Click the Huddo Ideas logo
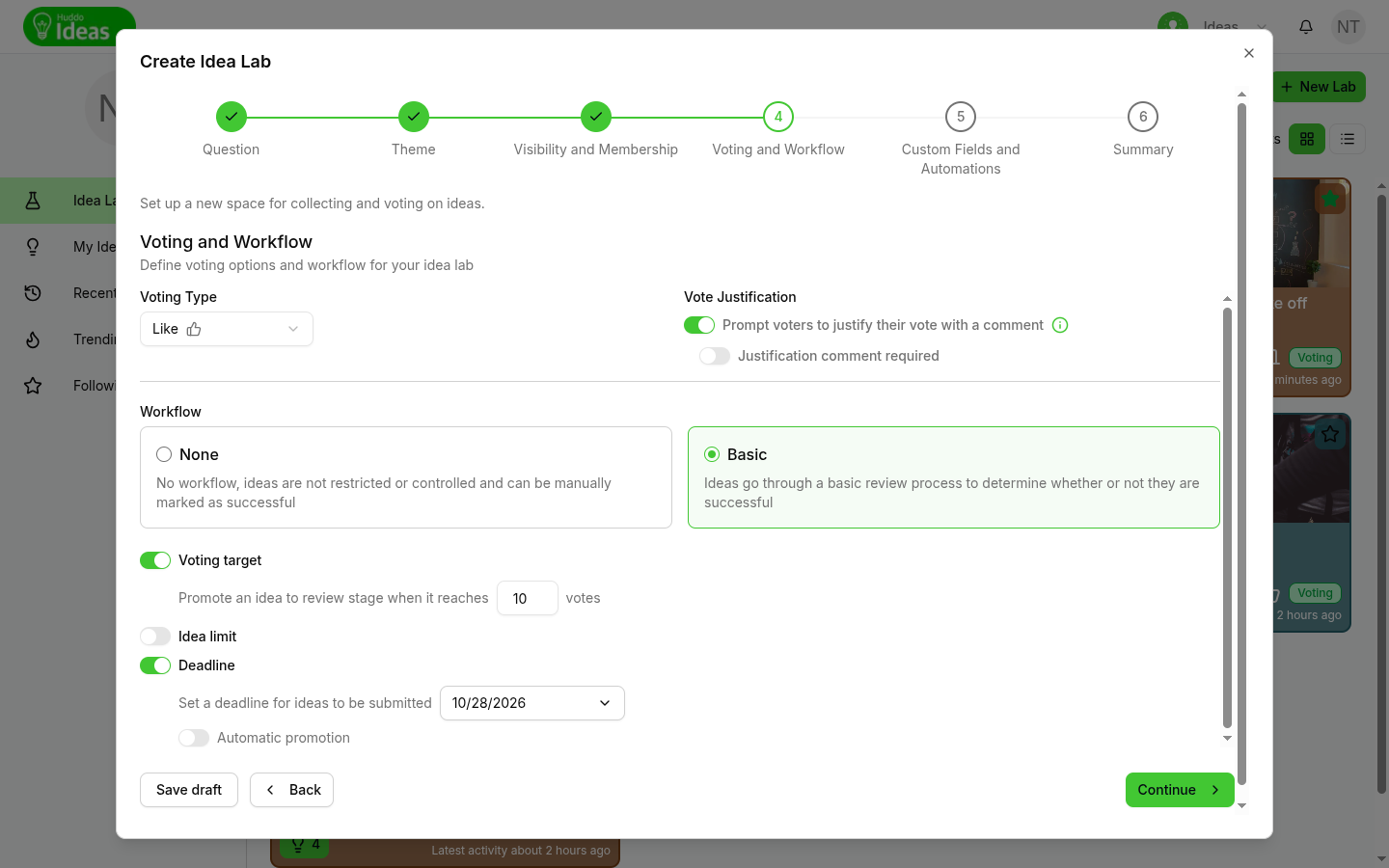This screenshot has height=868, width=1389. [79, 27]
